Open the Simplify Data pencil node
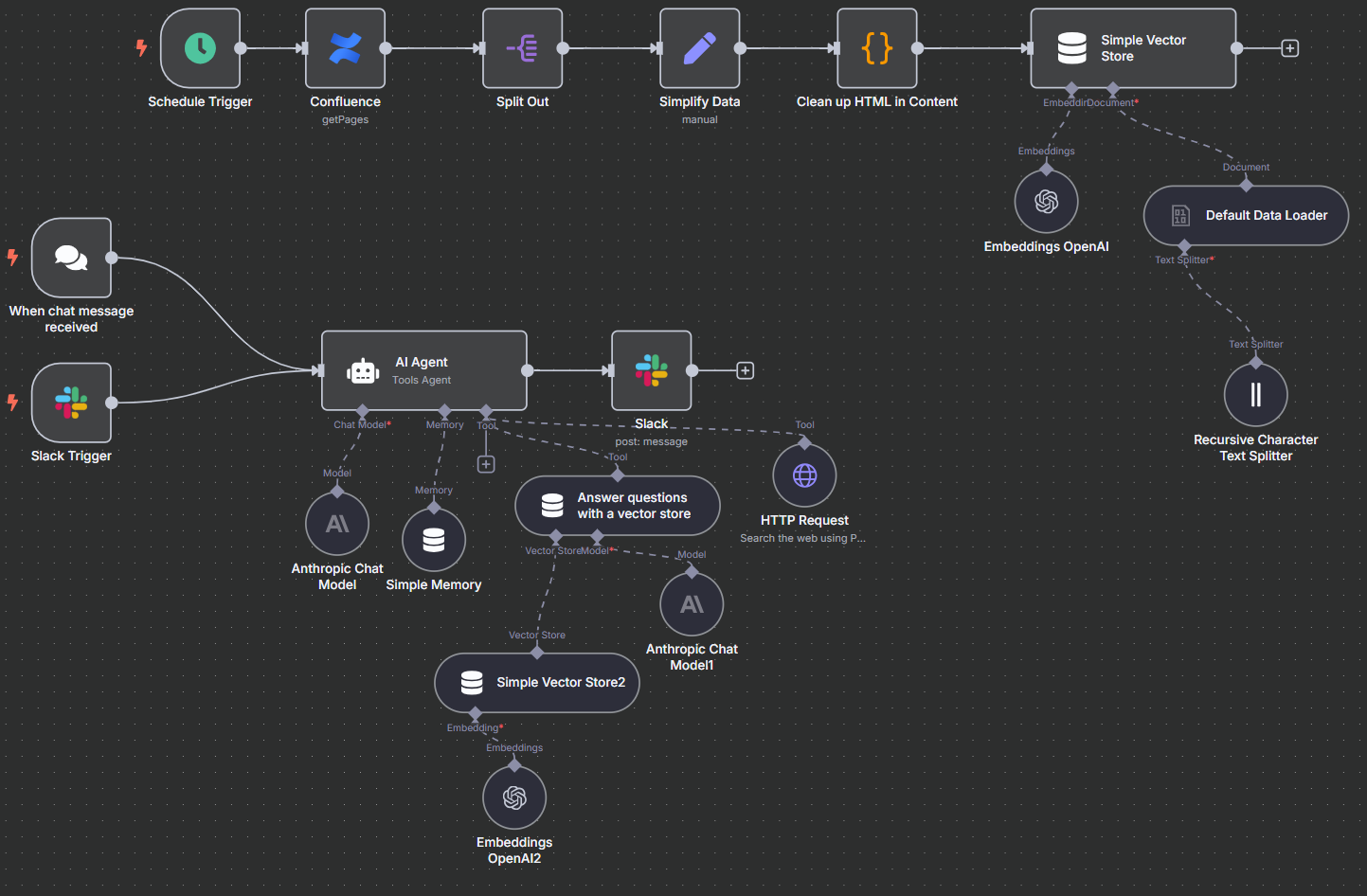Viewport: 1367px width, 896px height. pos(700,48)
